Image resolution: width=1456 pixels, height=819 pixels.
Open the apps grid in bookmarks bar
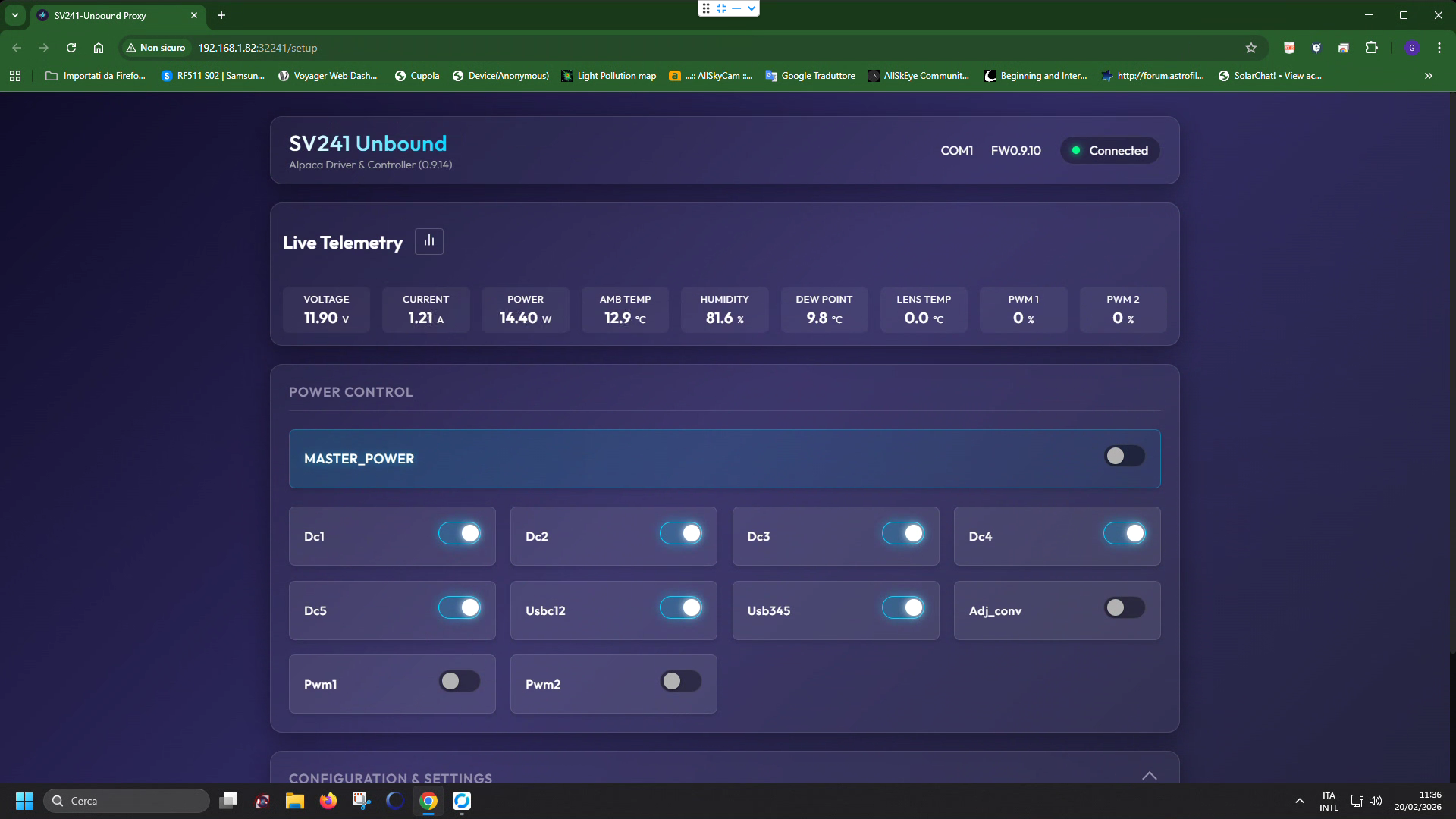pyautogui.click(x=15, y=76)
